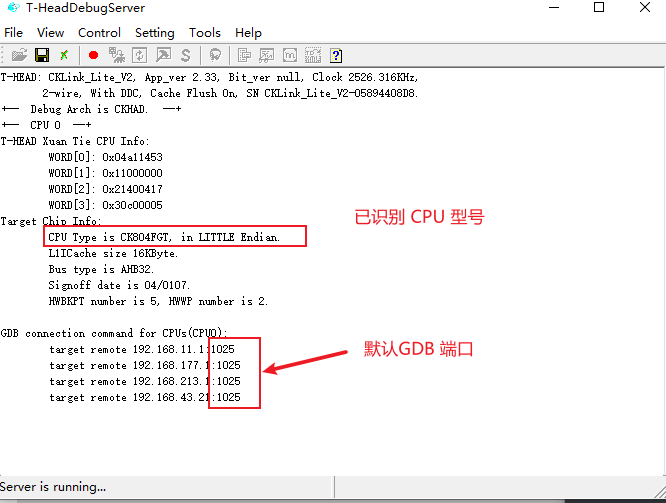This screenshot has width=666, height=503.
Task: Click 'target remote 192.168.43.21:1025' line
Action: pyautogui.click(x=145, y=397)
